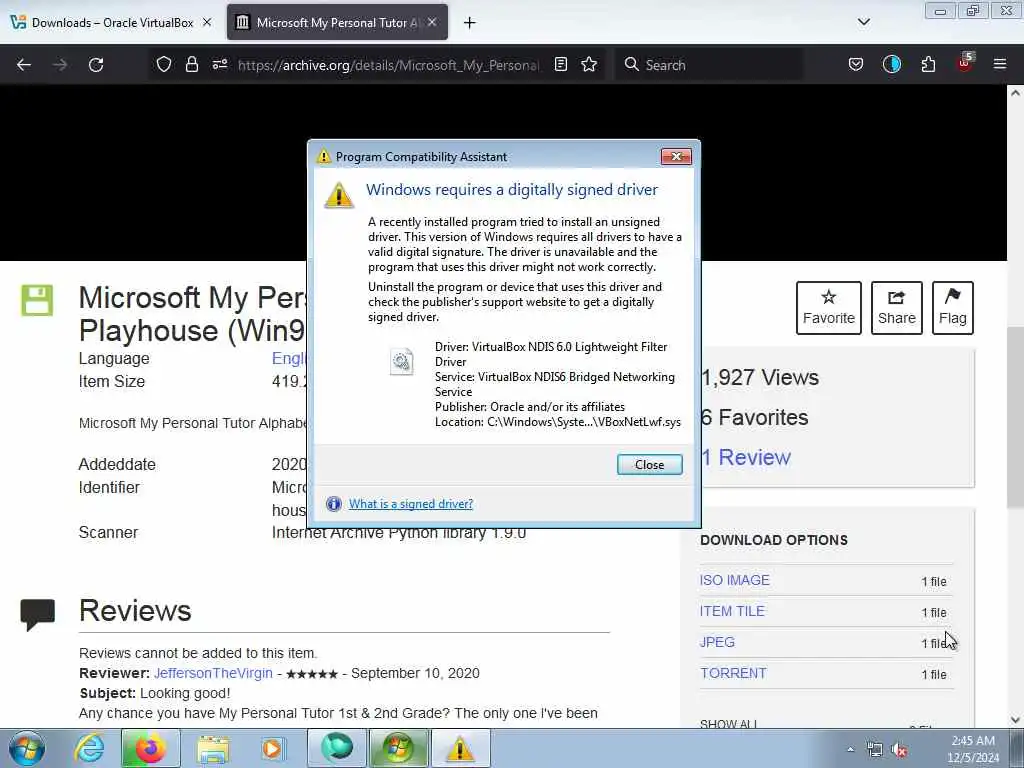Open Windows Explorer folder taskbar icon
The height and width of the screenshot is (768, 1024).
[214, 748]
